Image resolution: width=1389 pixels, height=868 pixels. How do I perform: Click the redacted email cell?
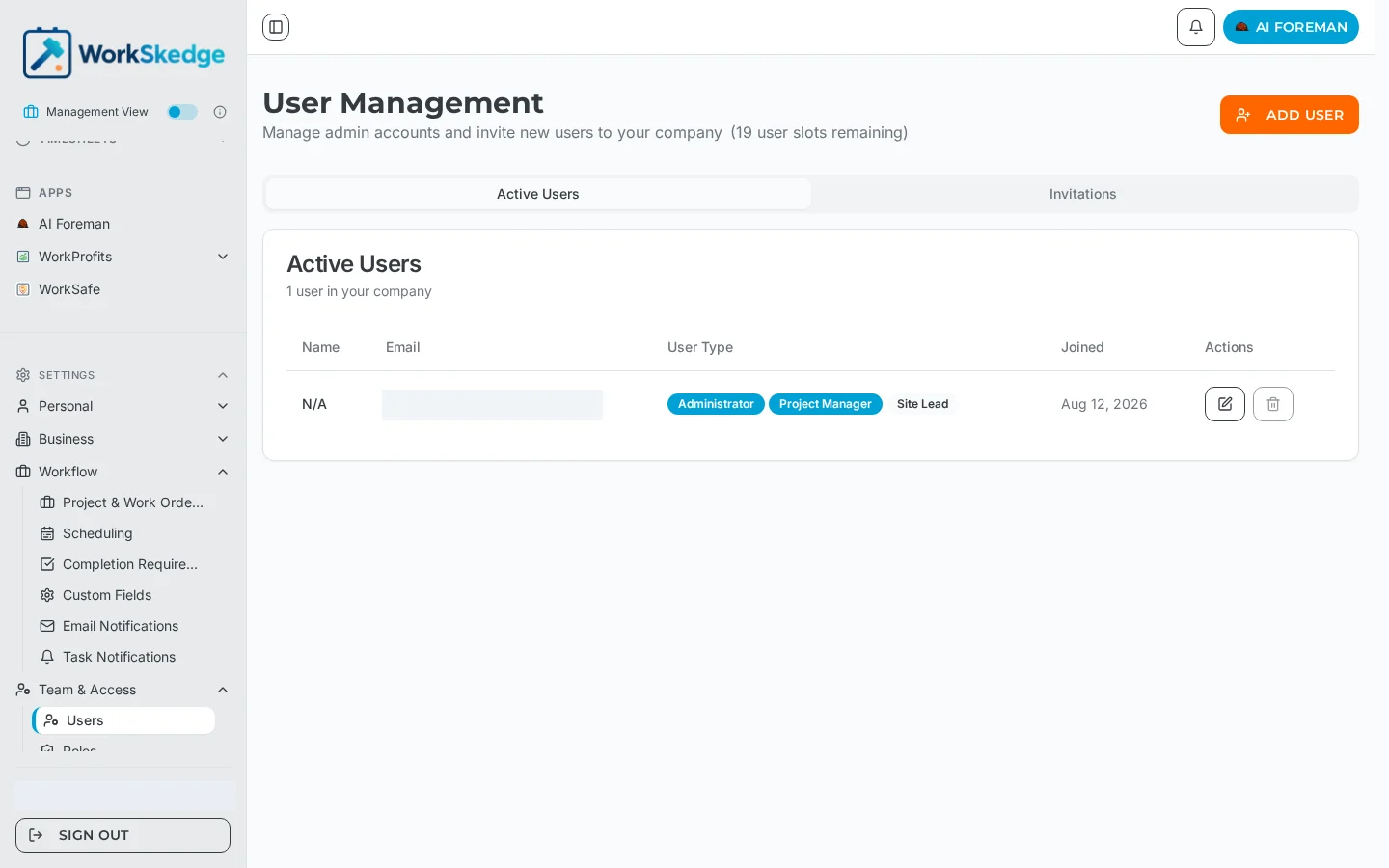tap(492, 404)
